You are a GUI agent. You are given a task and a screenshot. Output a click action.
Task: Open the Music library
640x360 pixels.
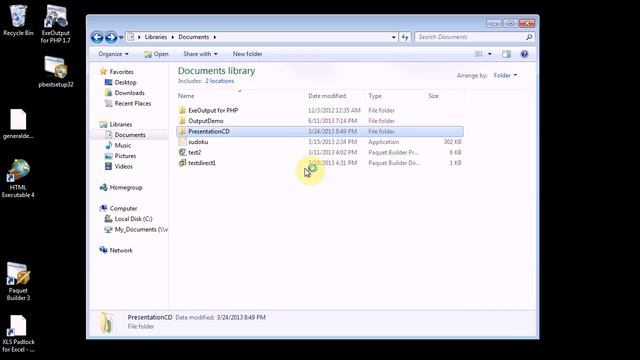pos(122,146)
